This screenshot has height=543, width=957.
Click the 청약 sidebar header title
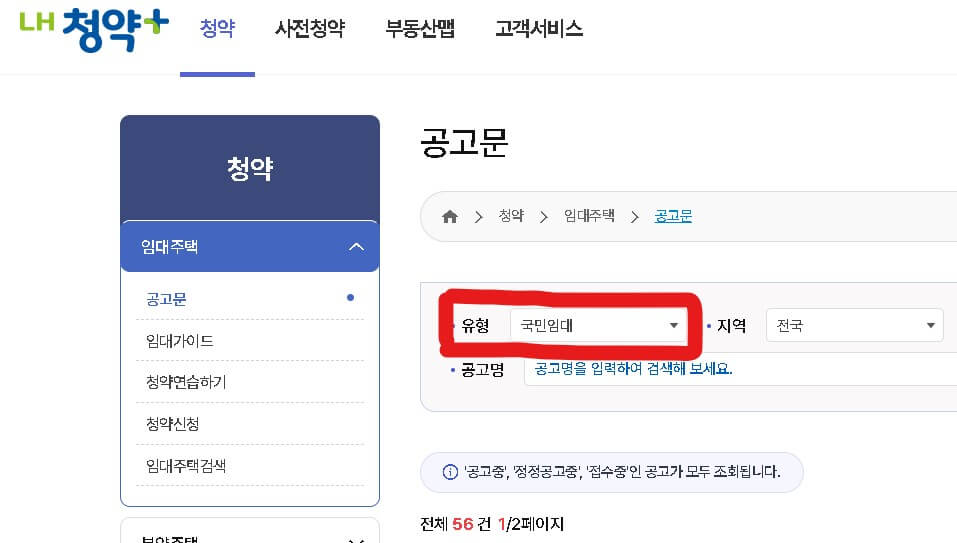(250, 168)
